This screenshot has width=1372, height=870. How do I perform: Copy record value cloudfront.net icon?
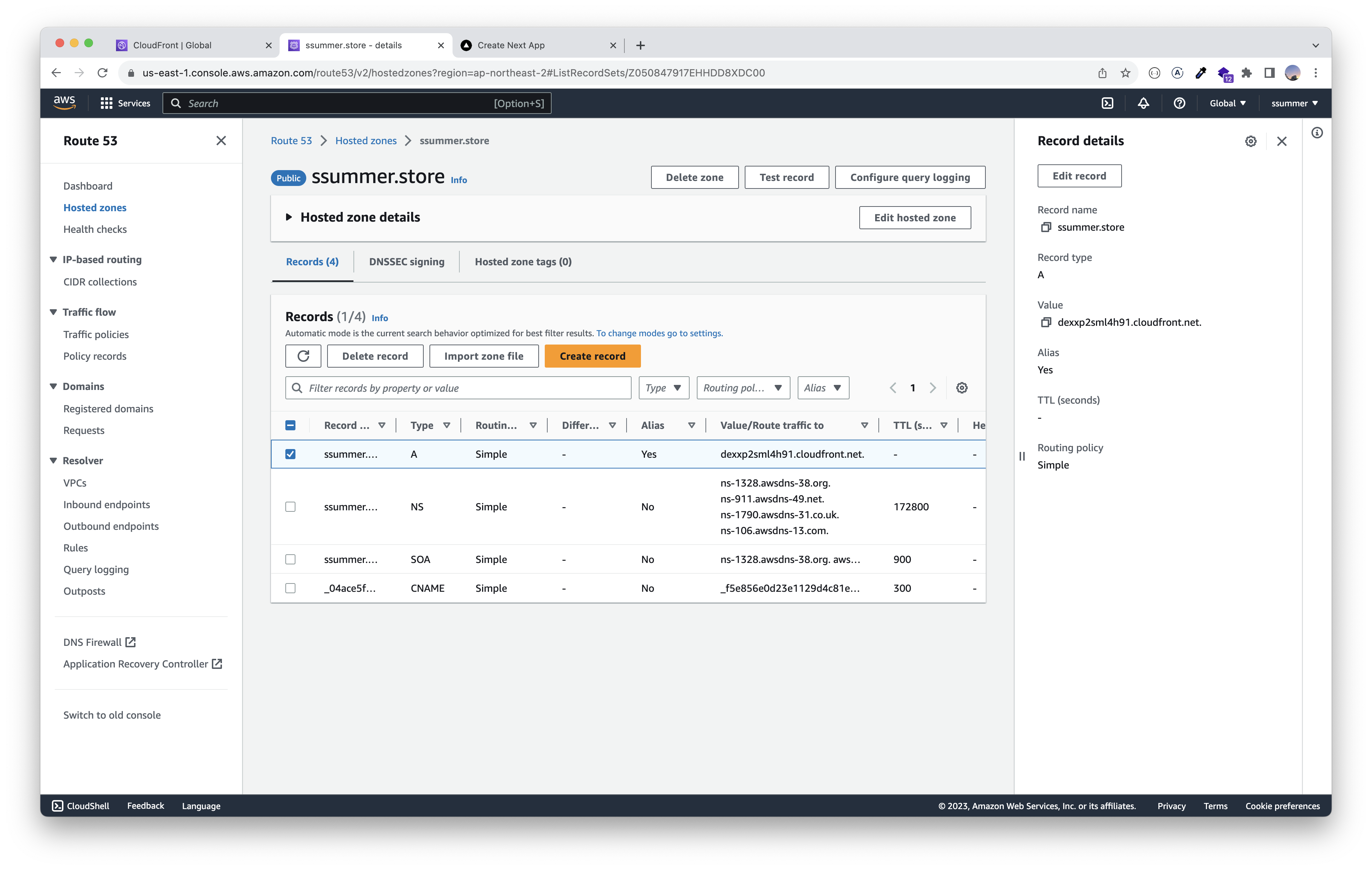pos(1046,323)
